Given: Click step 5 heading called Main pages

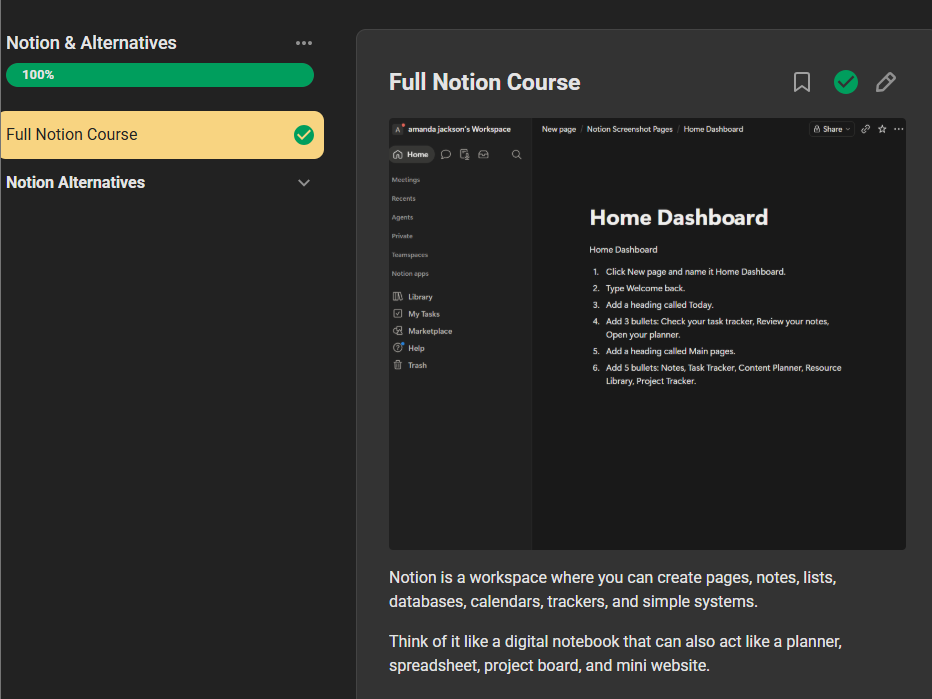Looking at the screenshot, I should 670,351.
